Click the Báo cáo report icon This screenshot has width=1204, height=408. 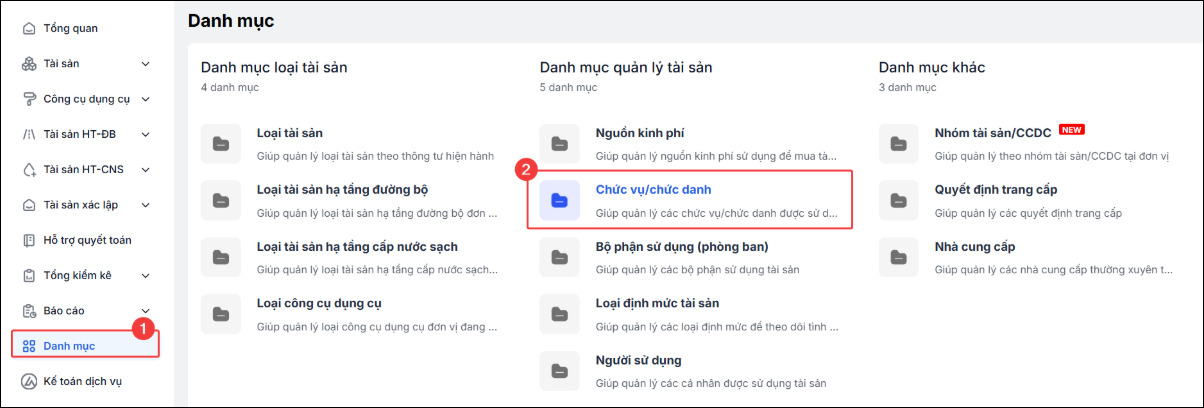[29, 311]
